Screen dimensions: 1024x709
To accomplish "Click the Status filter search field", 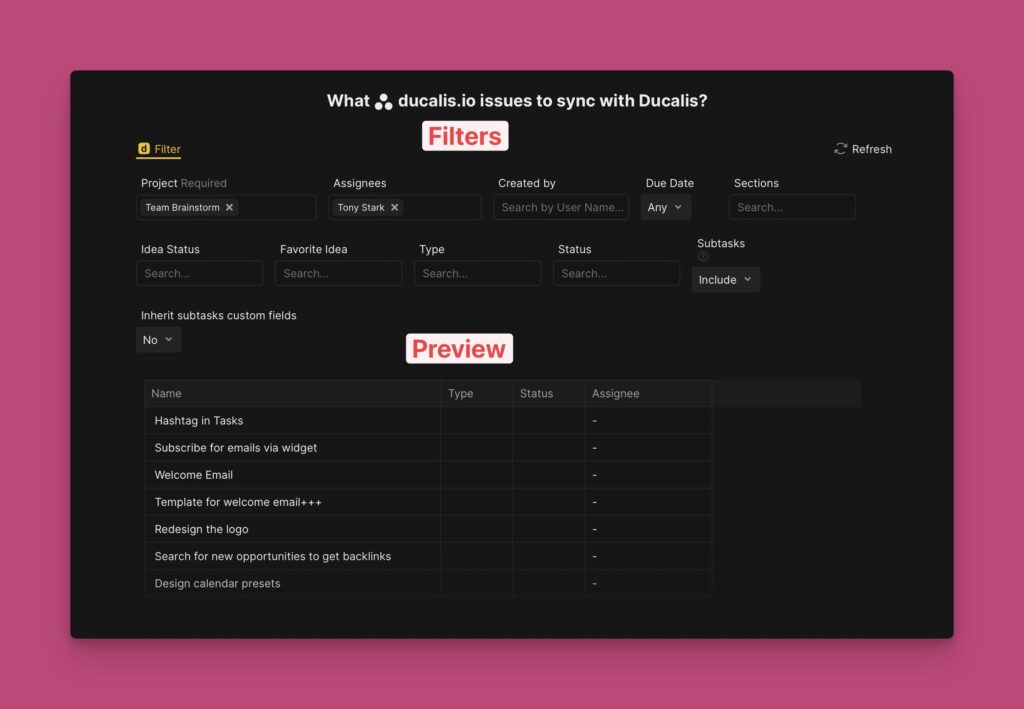I will pyautogui.click(x=616, y=273).
